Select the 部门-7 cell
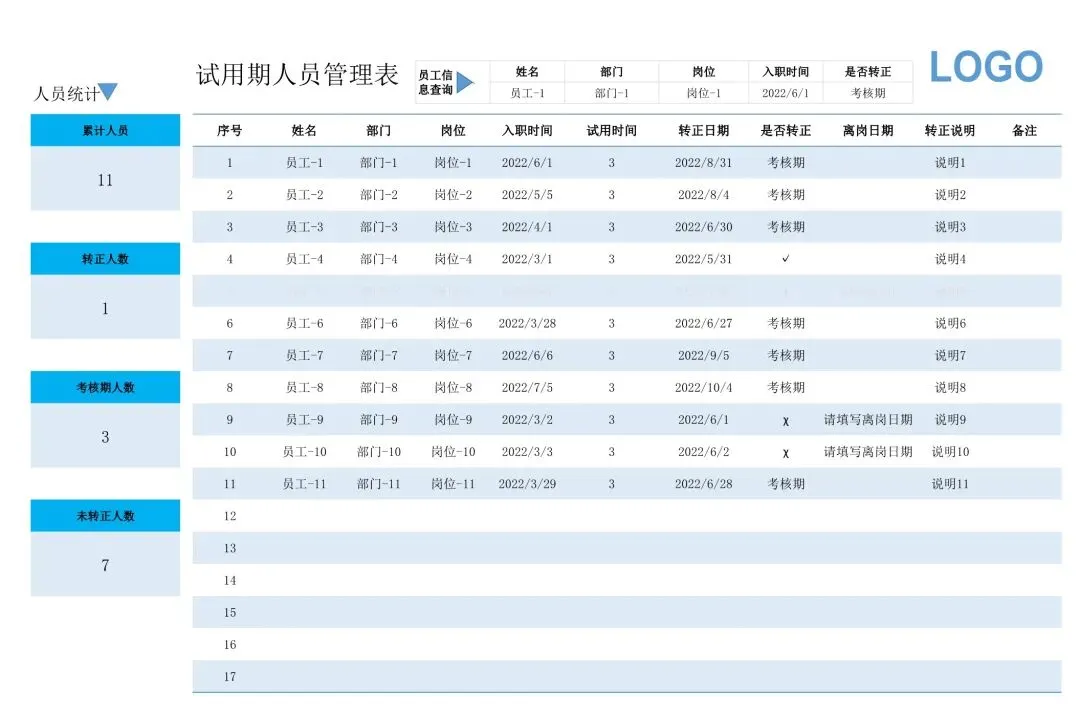1080x713 pixels. (378, 355)
